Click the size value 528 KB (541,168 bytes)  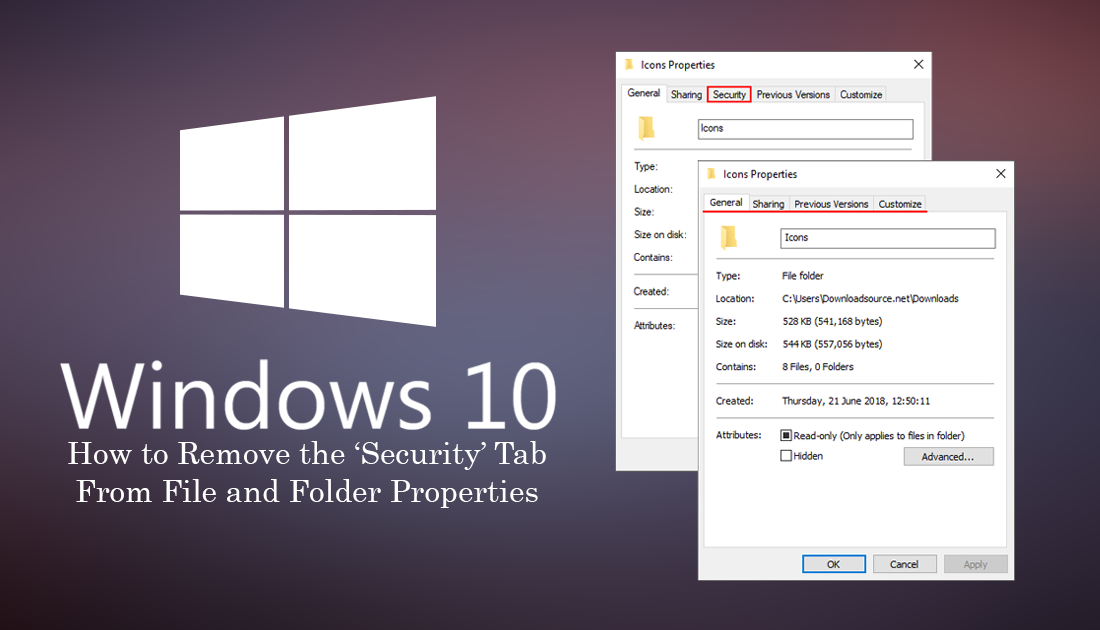click(x=832, y=321)
